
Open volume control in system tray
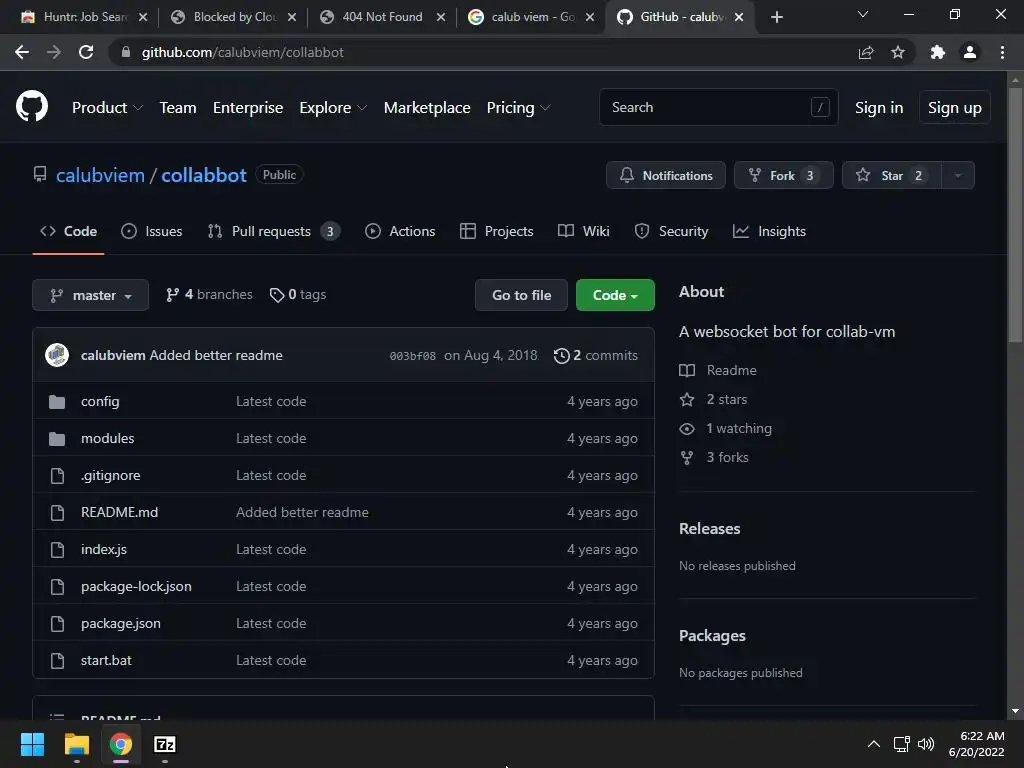click(926, 744)
